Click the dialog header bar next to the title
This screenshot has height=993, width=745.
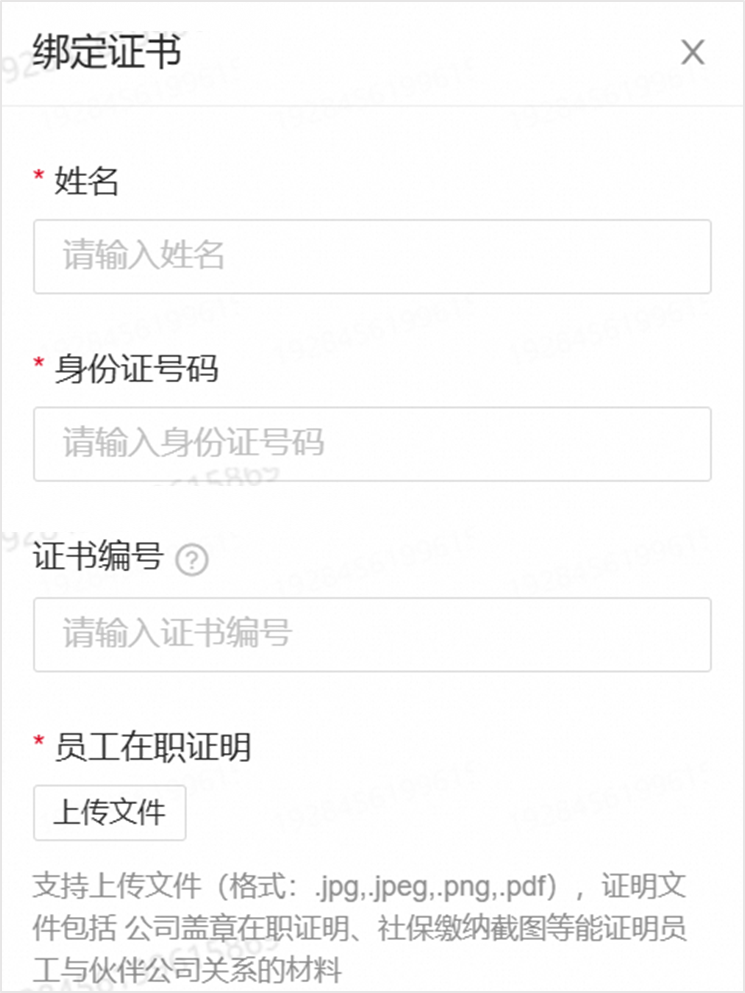pos(431,52)
